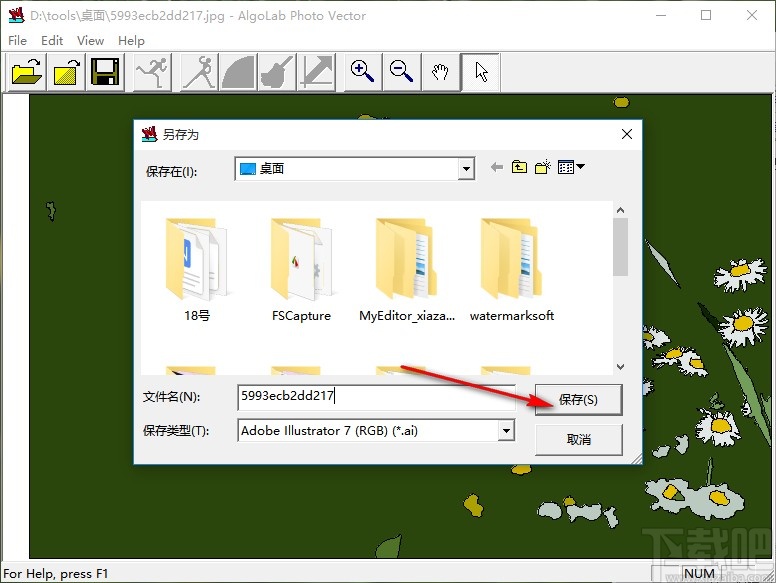Click the 文件名 filename input field
The height and width of the screenshot is (583, 776).
pyautogui.click(x=375, y=396)
